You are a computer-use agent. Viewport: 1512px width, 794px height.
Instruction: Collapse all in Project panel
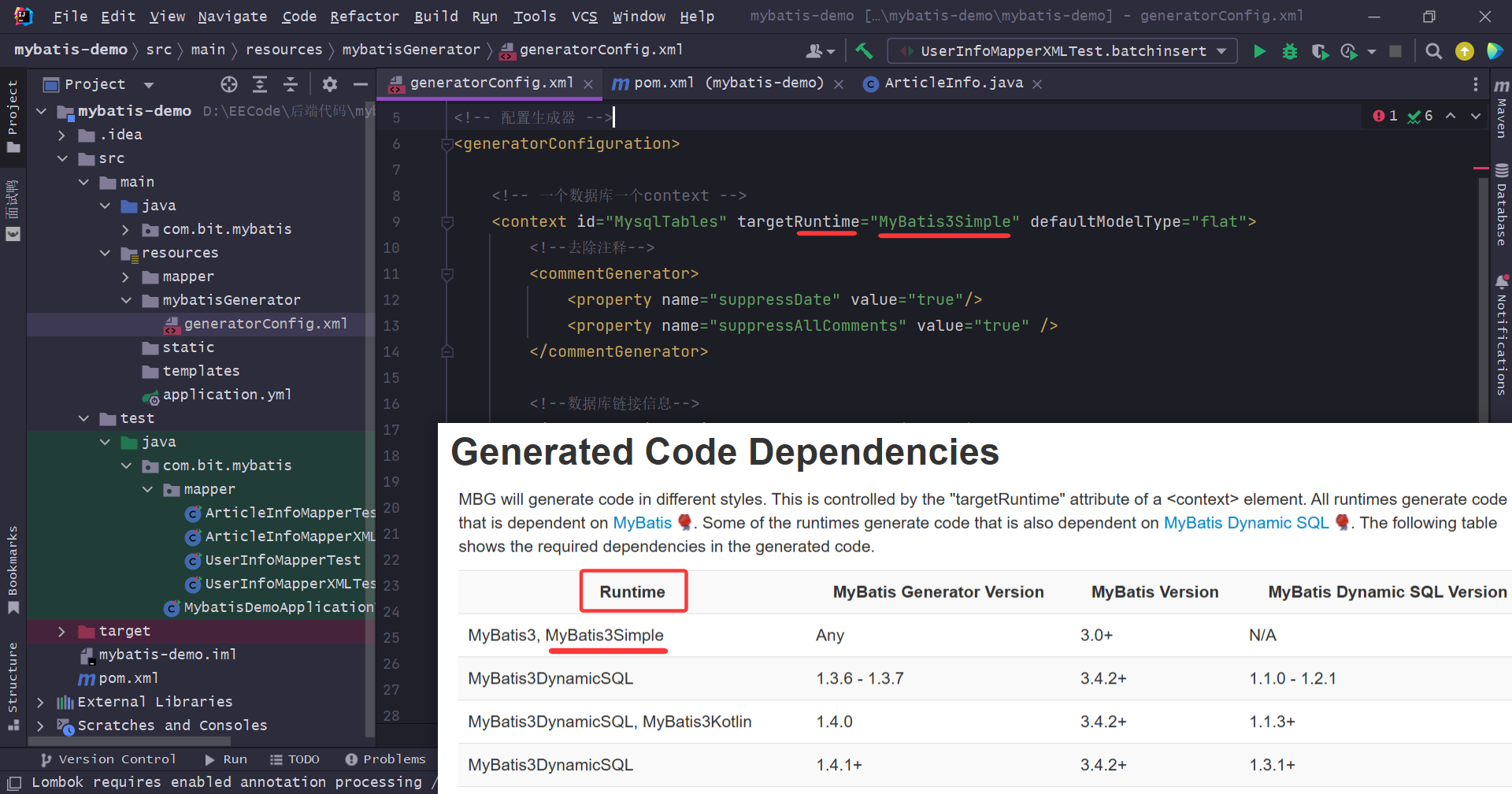coord(291,84)
